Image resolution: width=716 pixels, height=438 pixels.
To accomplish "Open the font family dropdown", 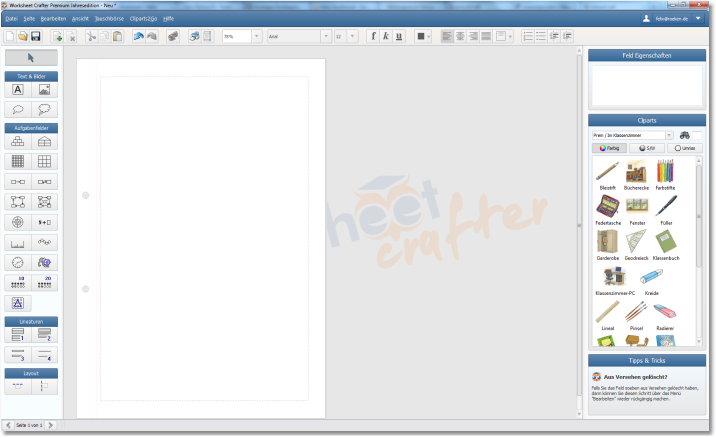I will point(326,36).
